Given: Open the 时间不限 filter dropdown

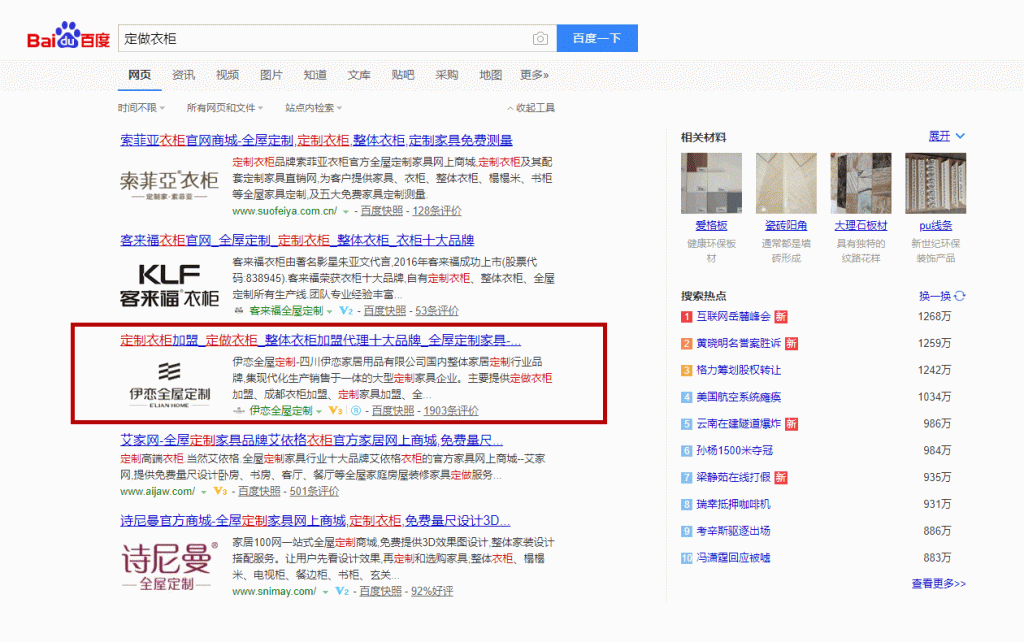Looking at the screenshot, I should (141, 108).
